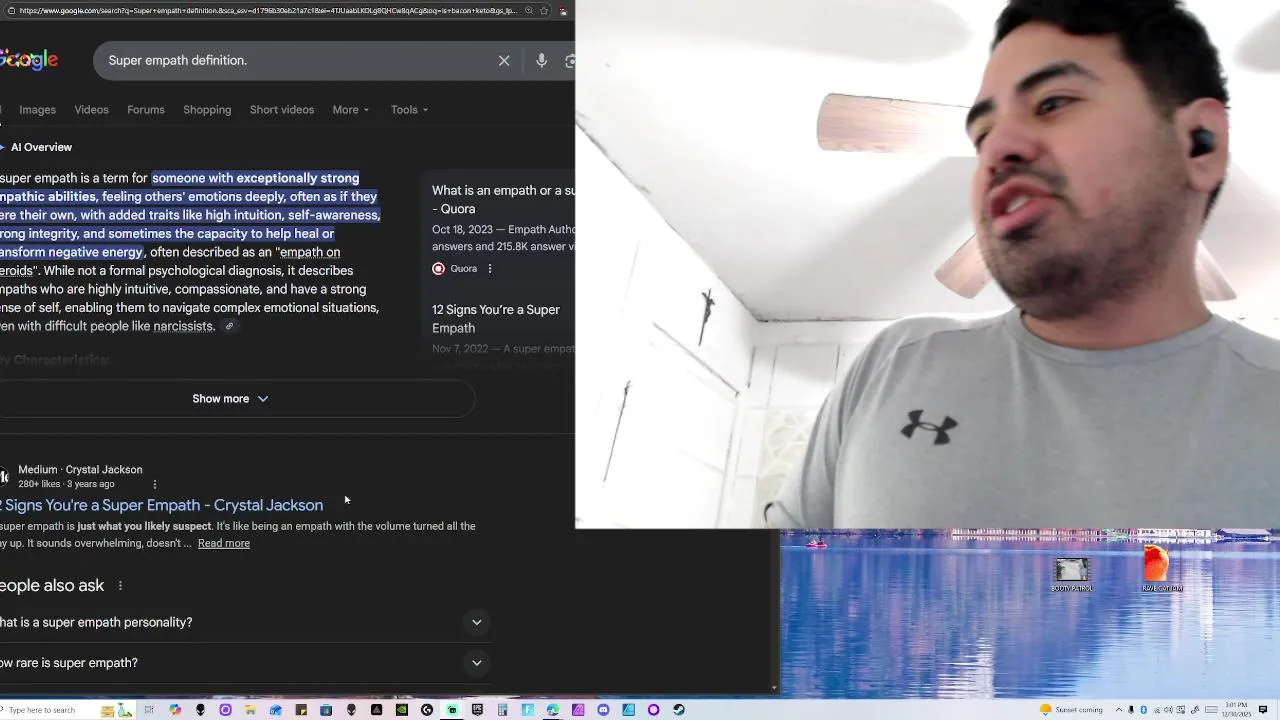Click microphone icon in system tray
Screen dimensions: 1280x720
coord(1131,710)
